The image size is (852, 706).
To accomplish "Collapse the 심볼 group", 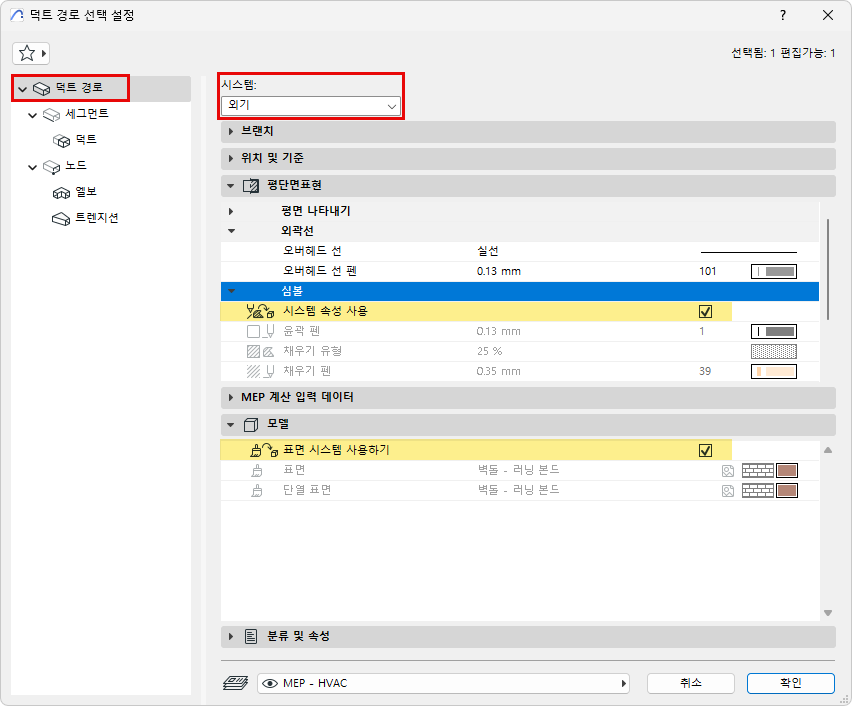I will (231, 291).
